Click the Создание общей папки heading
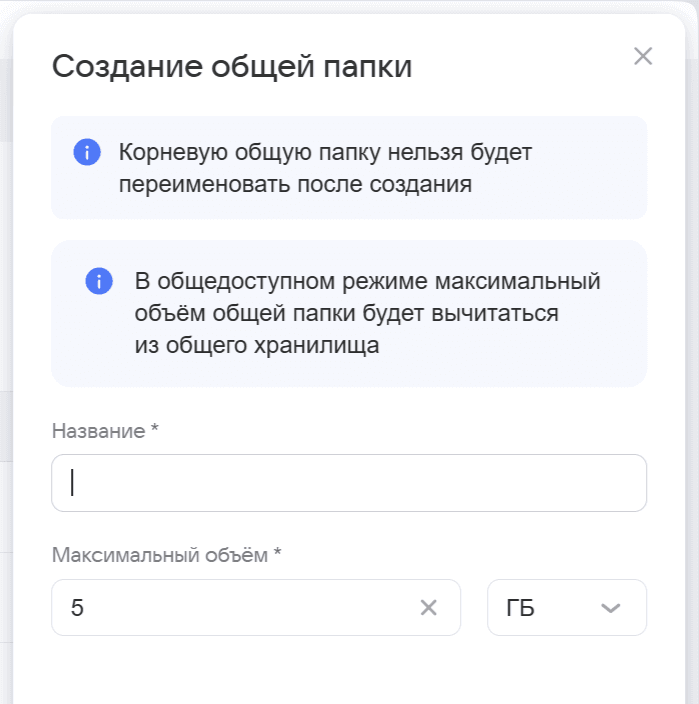Viewport: 699px width, 704px height. (x=232, y=66)
